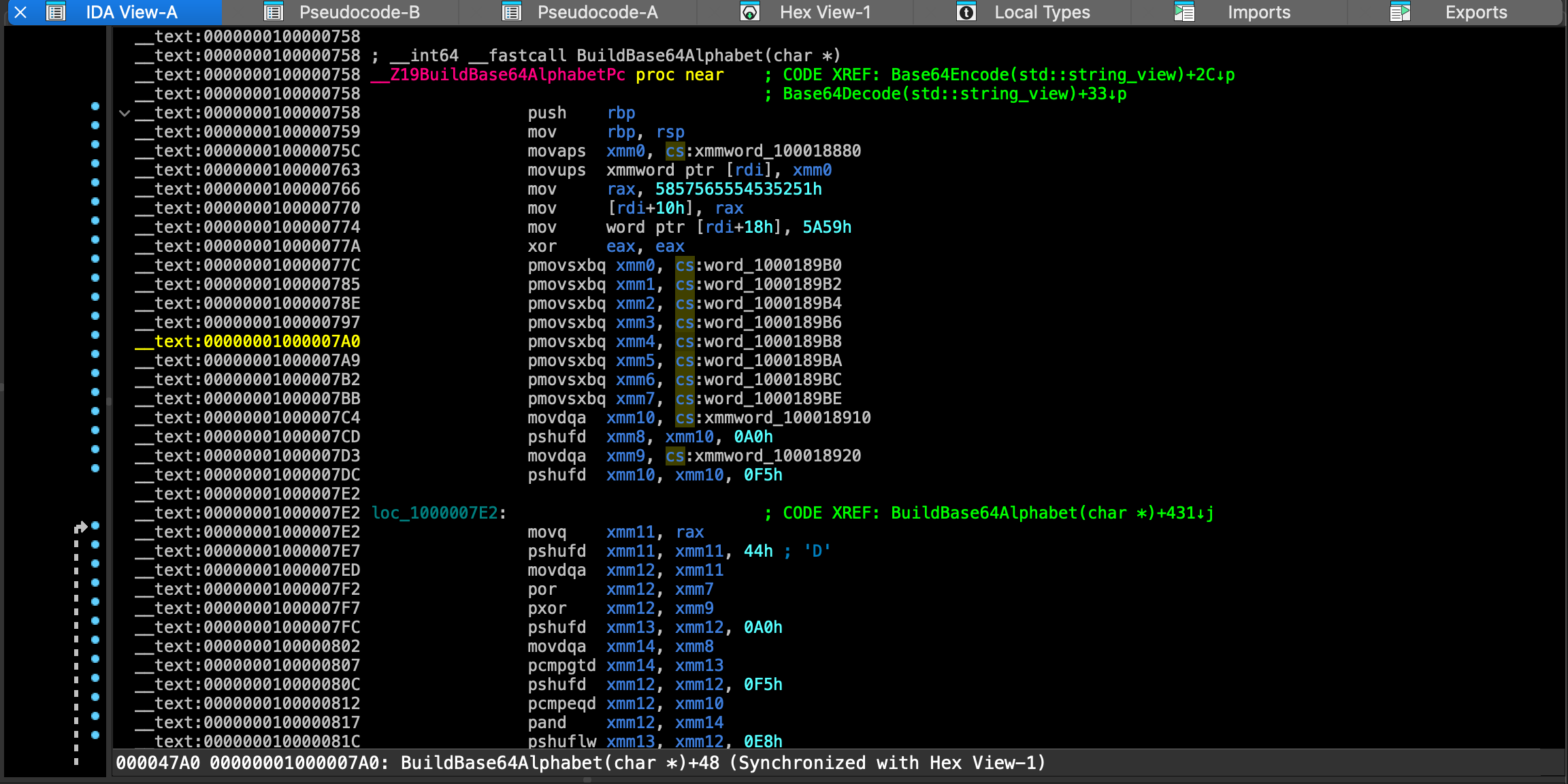
Task: Follow the BuildBase64Alphabet+431 XREF link
Action: [1053, 513]
